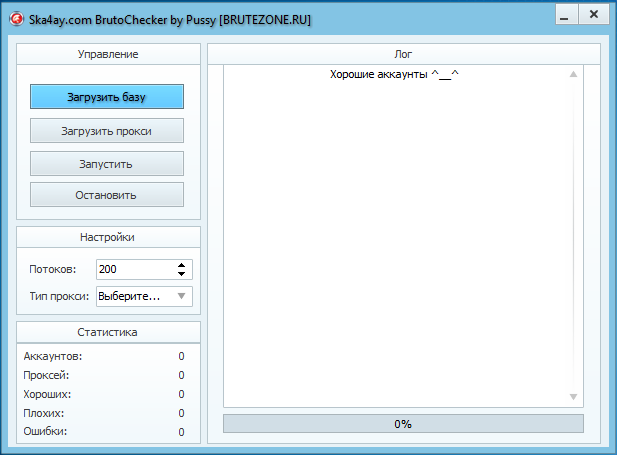
Task: Click the Плохих statistic label
Action: (44, 413)
